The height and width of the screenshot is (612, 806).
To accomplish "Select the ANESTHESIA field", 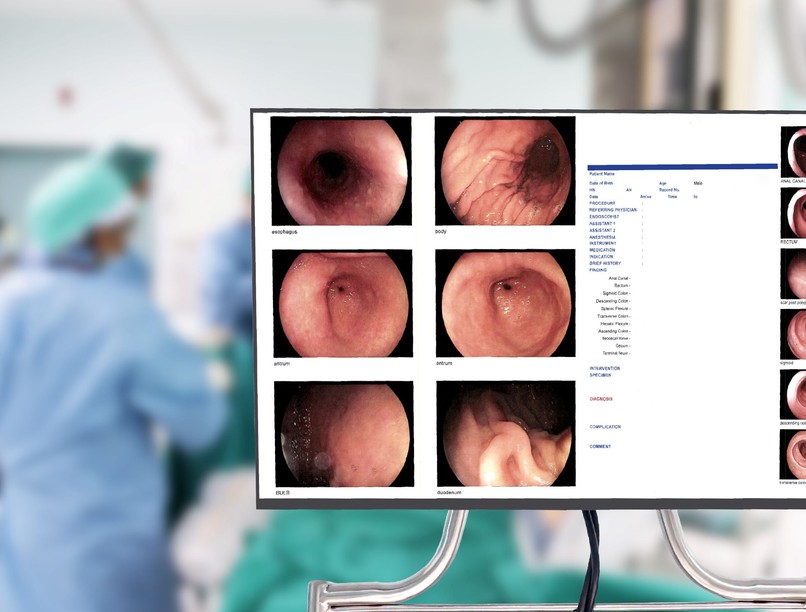I will (604, 237).
